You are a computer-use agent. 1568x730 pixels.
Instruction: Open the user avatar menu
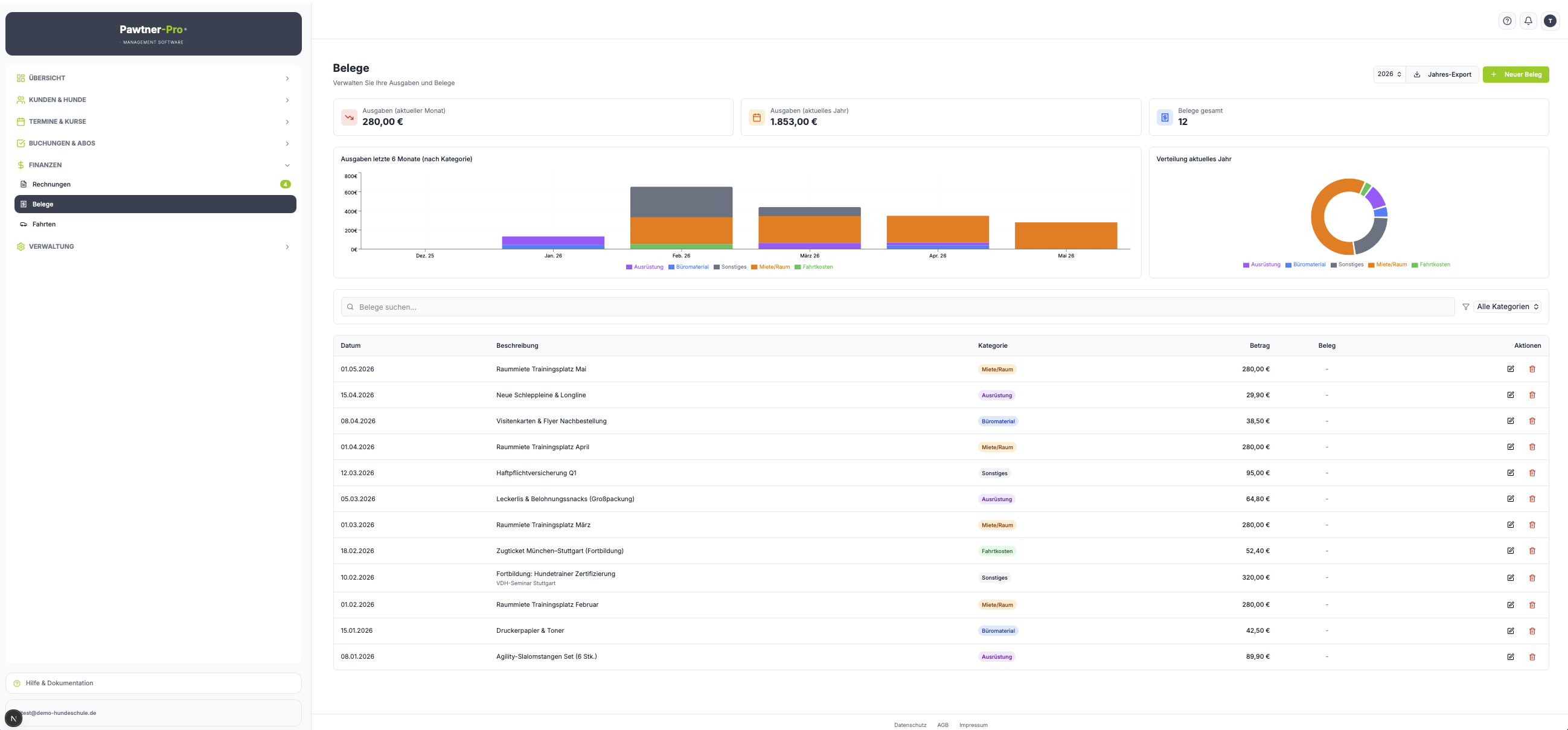point(1550,21)
